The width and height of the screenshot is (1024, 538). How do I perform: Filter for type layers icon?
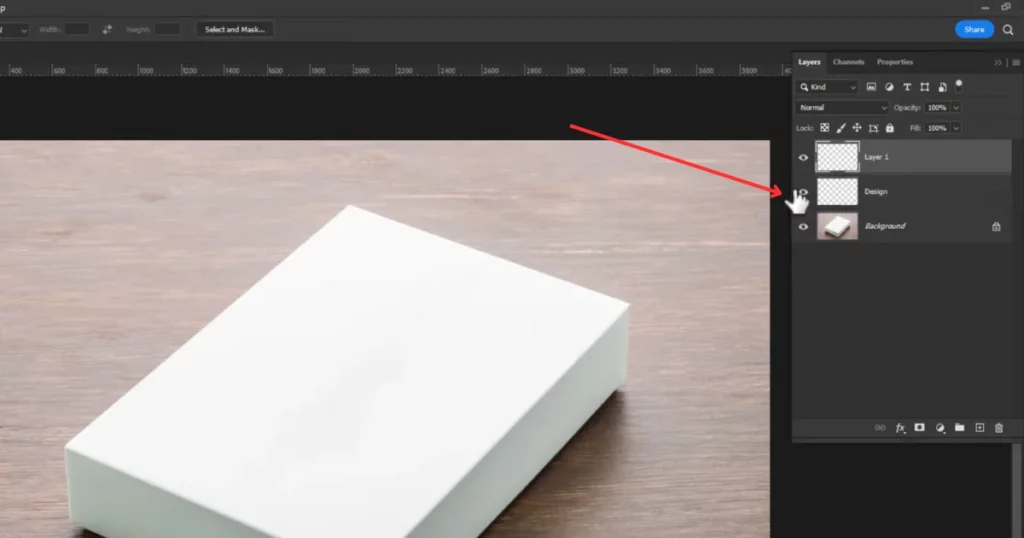(x=906, y=87)
